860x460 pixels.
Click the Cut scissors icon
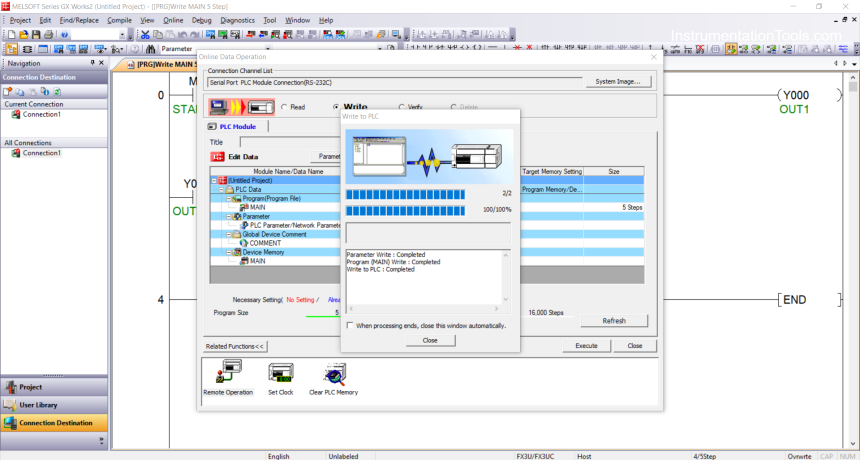145,35
